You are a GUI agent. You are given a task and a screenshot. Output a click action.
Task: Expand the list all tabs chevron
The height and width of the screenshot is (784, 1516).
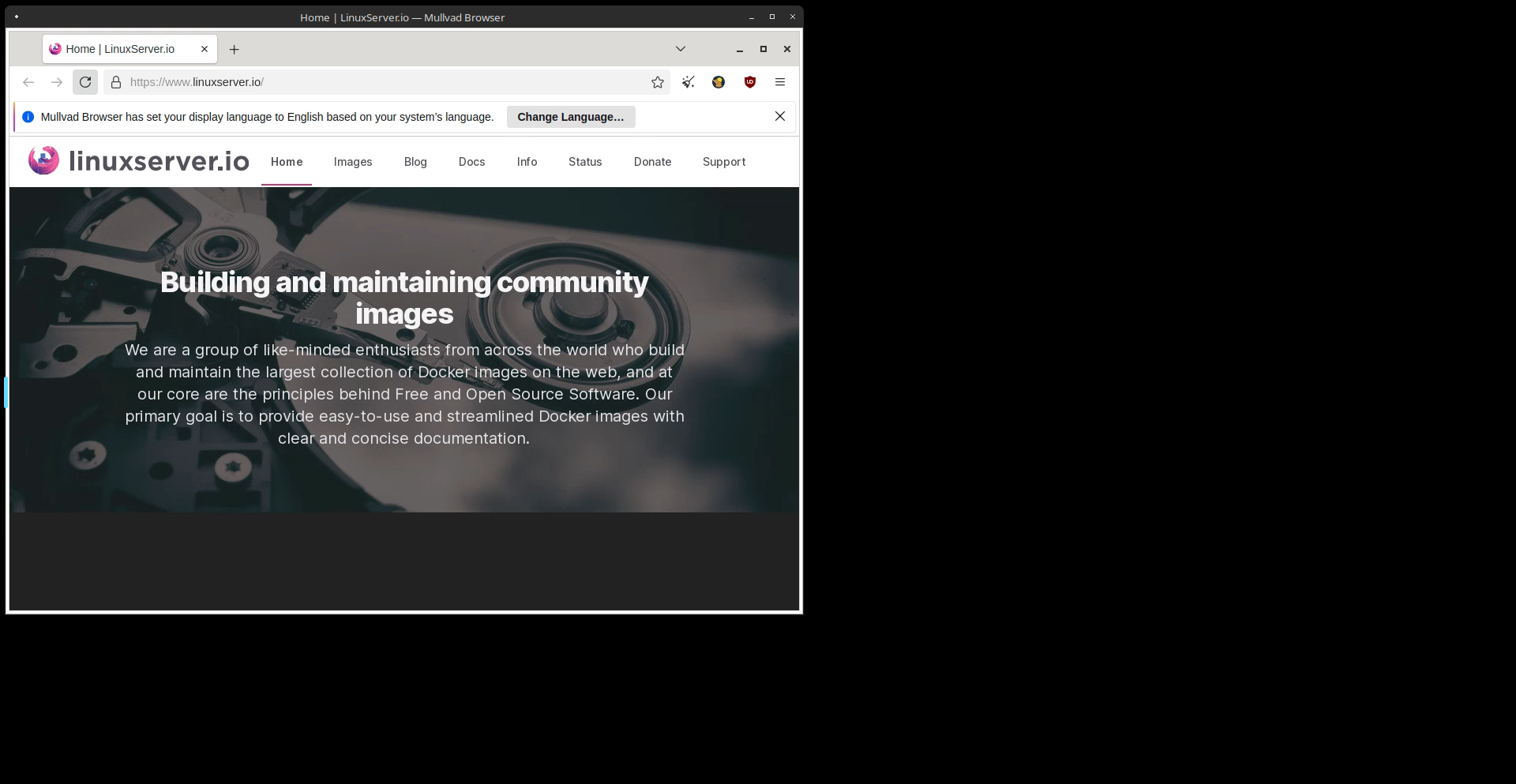[680, 49]
